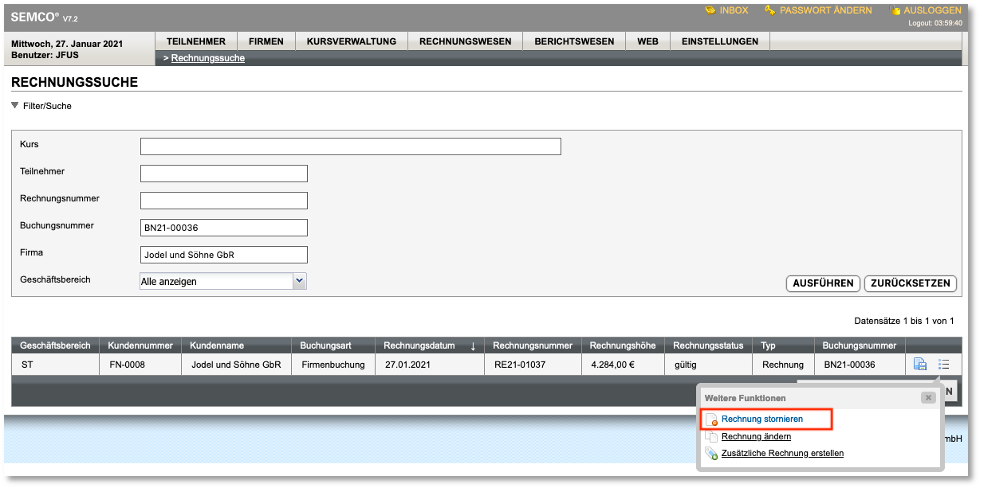Viewport: 982px width, 490px height.
Task: Sort by Kundennummer column header
Action: coord(140,345)
